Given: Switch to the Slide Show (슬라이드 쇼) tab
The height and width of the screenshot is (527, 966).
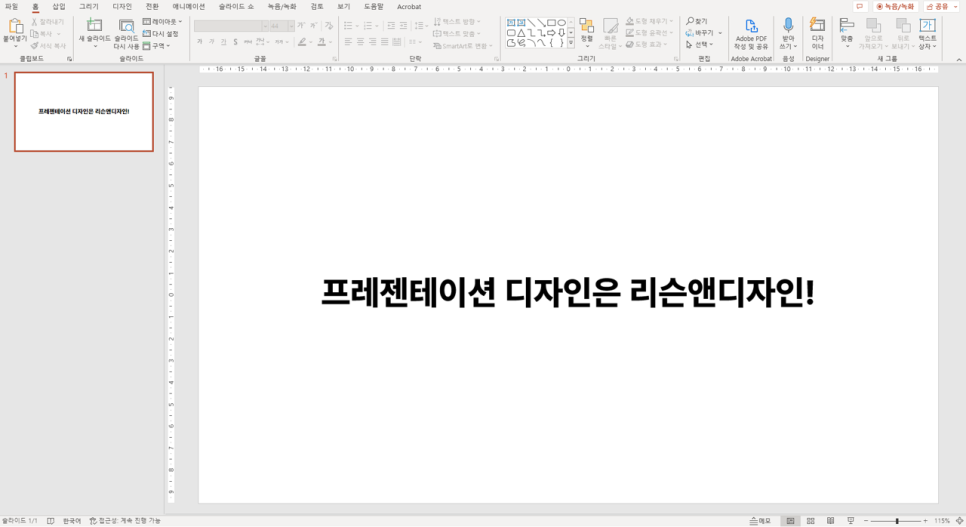Looking at the screenshot, I should [236, 7].
